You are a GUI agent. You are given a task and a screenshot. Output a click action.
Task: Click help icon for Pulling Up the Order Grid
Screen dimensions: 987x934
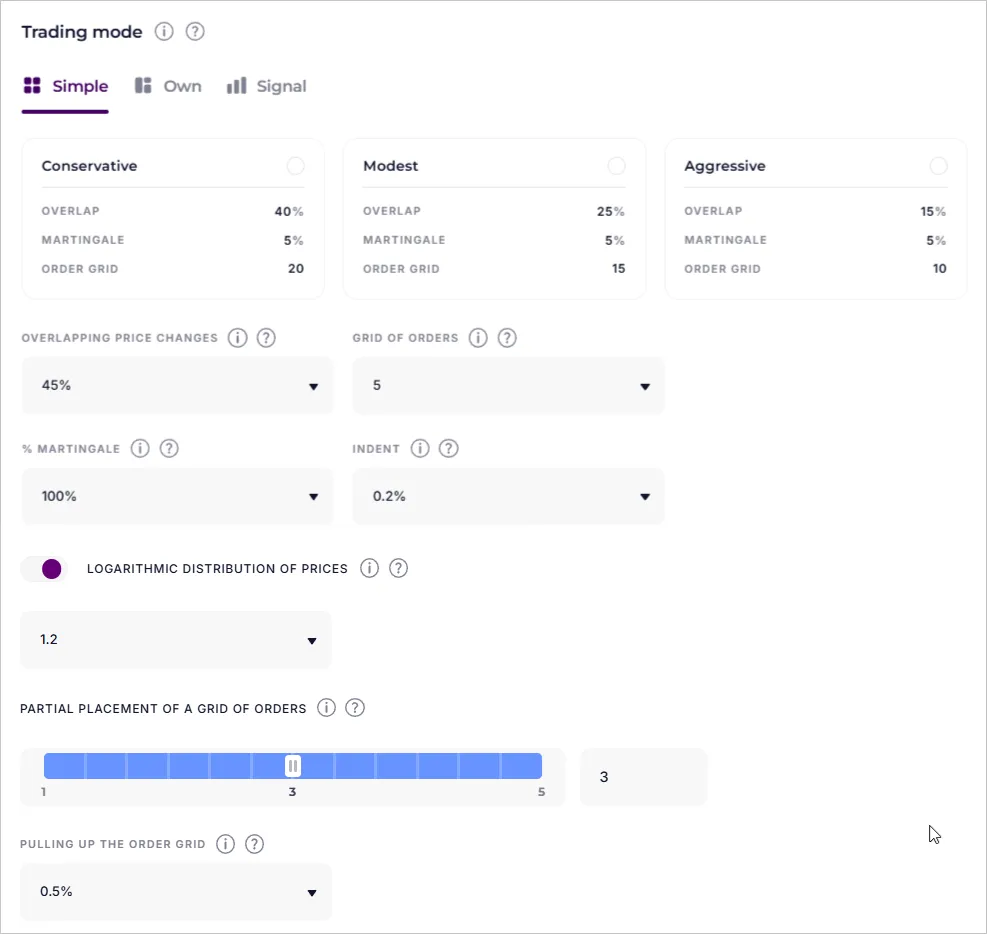pos(254,844)
